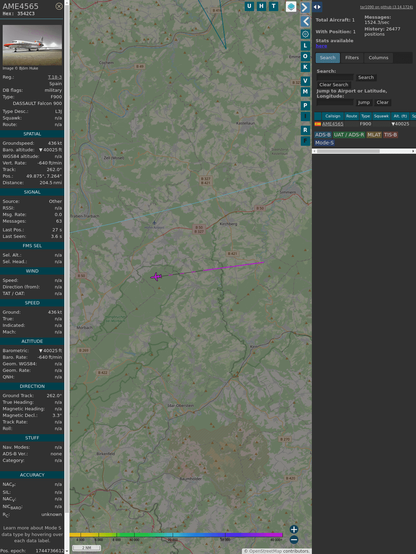Center map using the crosshair home icon
Viewport: 416px width, 554px height.
pos(305,34)
